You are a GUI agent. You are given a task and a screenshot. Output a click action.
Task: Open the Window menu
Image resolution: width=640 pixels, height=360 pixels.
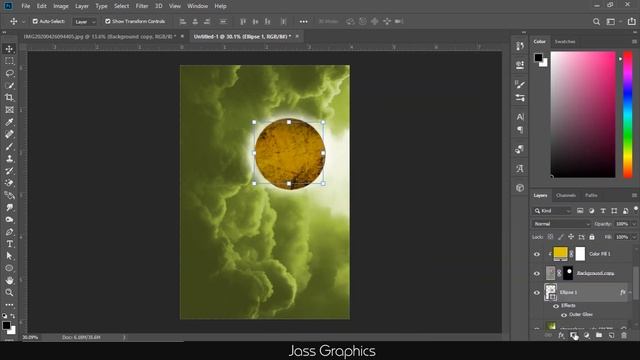(x=197, y=6)
